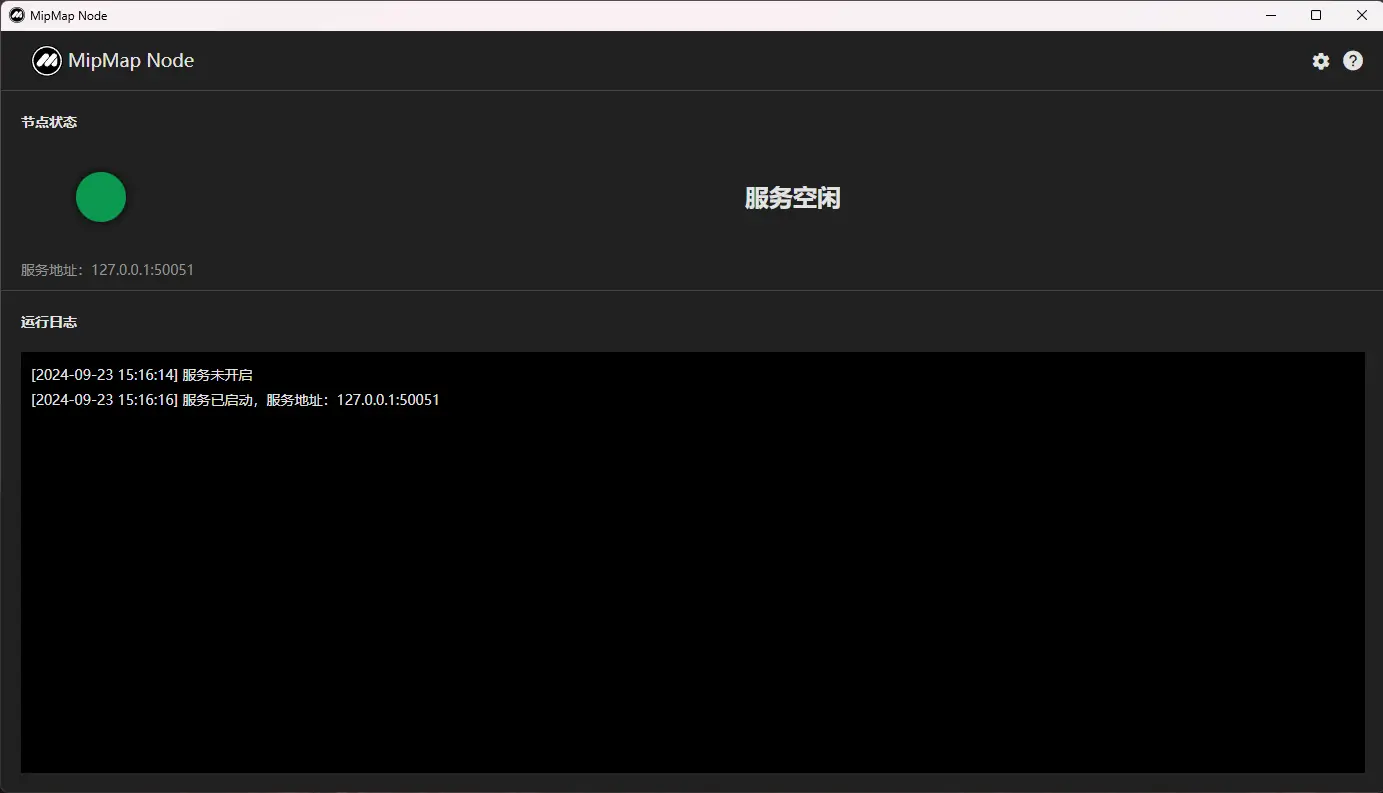Image resolution: width=1383 pixels, height=793 pixels.
Task: Click the window title text in title bar
Action: [x=69, y=16]
